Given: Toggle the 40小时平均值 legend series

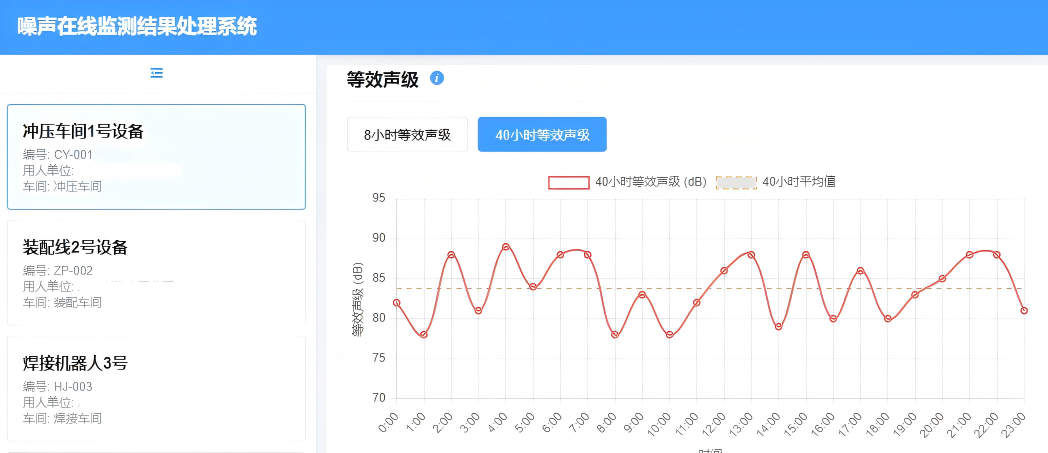Looking at the screenshot, I should 798,182.
